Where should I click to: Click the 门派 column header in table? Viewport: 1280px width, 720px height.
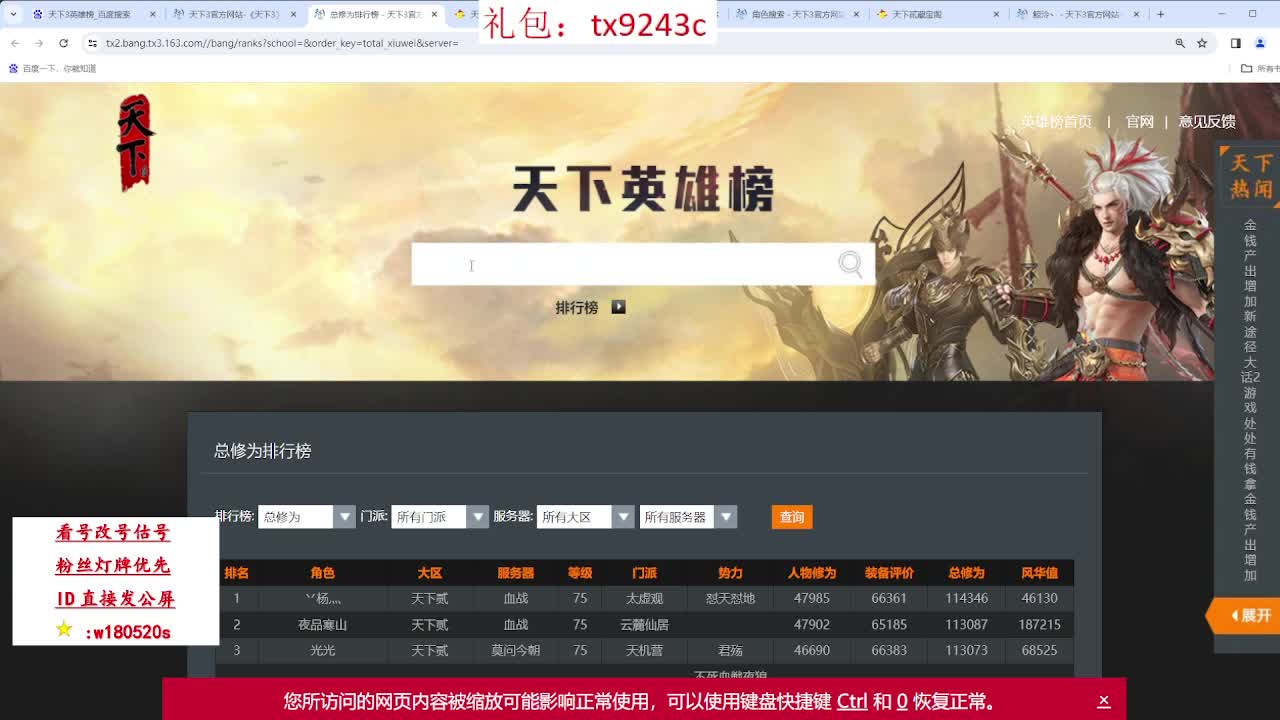click(x=644, y=573)
